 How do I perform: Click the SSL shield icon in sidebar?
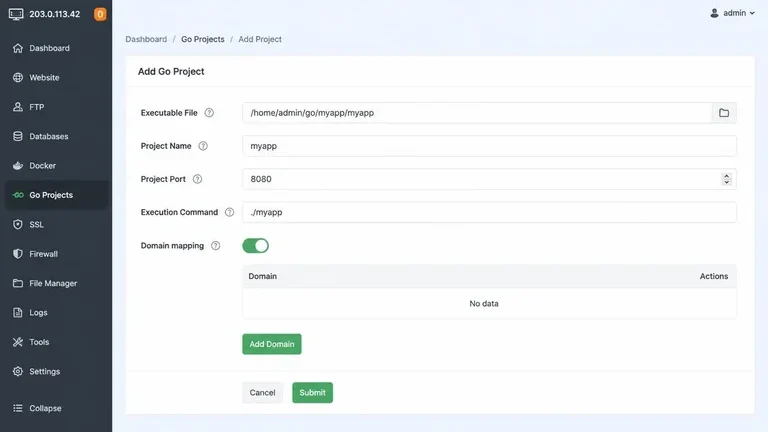click(x=18, y=224)
